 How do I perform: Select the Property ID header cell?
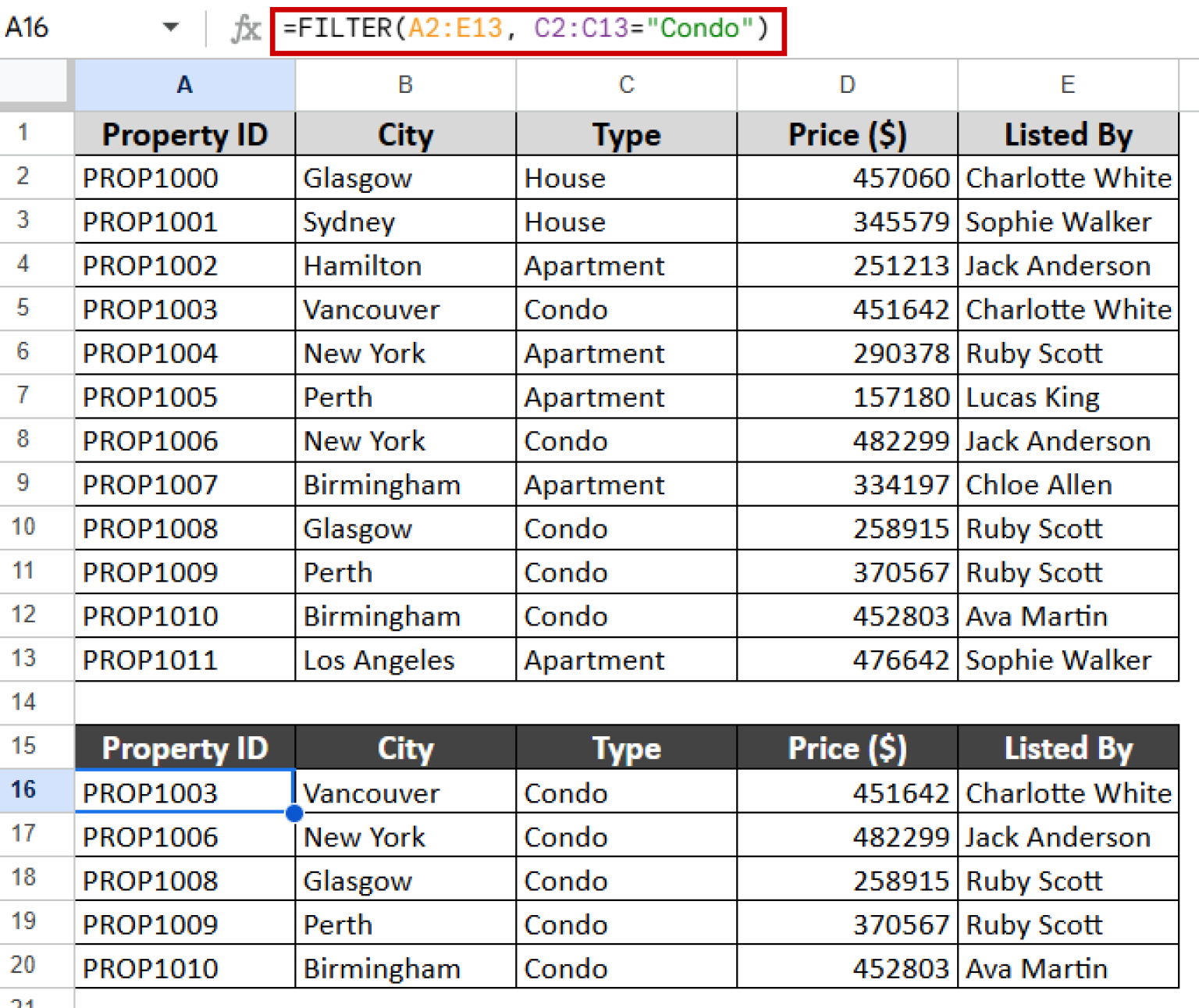click(x=184, y=134)
